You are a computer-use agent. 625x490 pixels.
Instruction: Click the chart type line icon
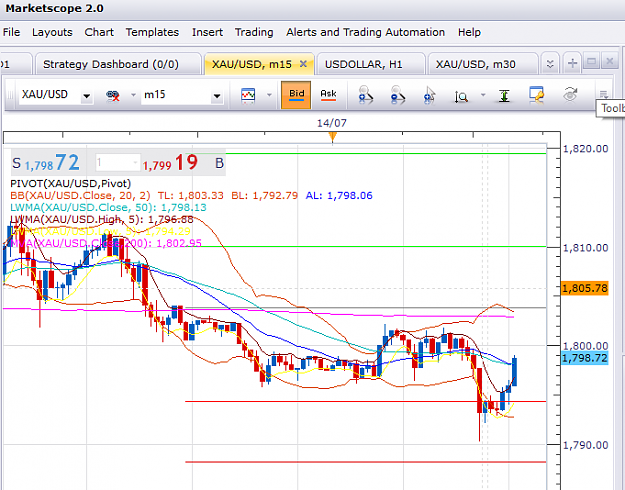tap(248, 95)
